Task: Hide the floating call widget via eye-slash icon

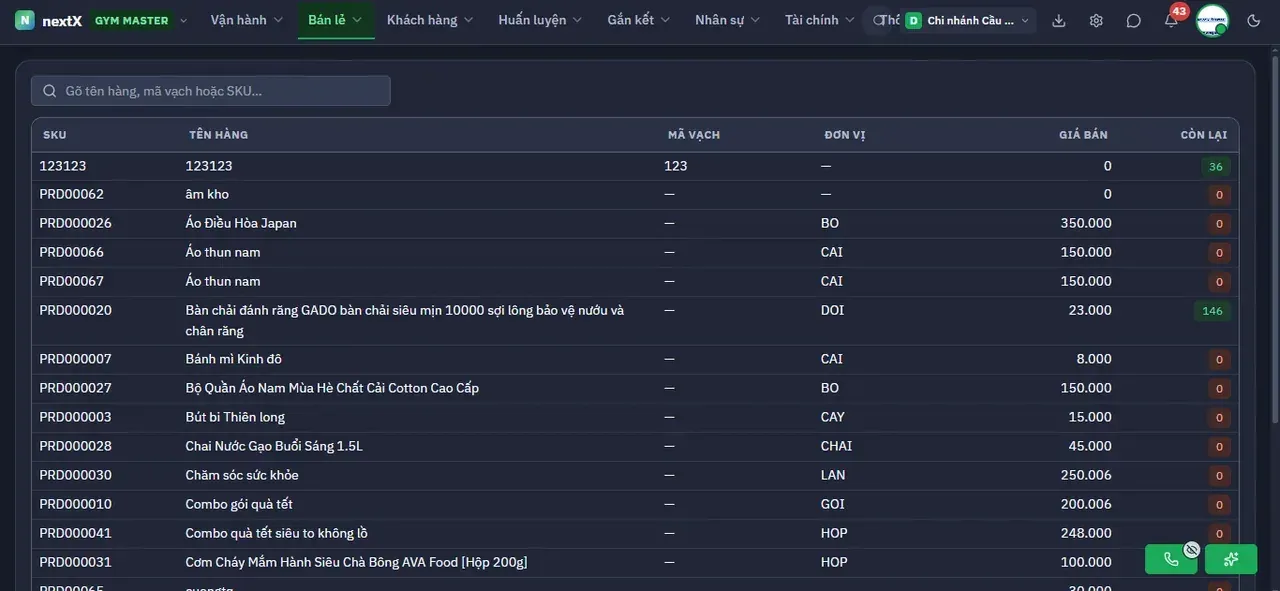Action: (x=1191, y=549)
